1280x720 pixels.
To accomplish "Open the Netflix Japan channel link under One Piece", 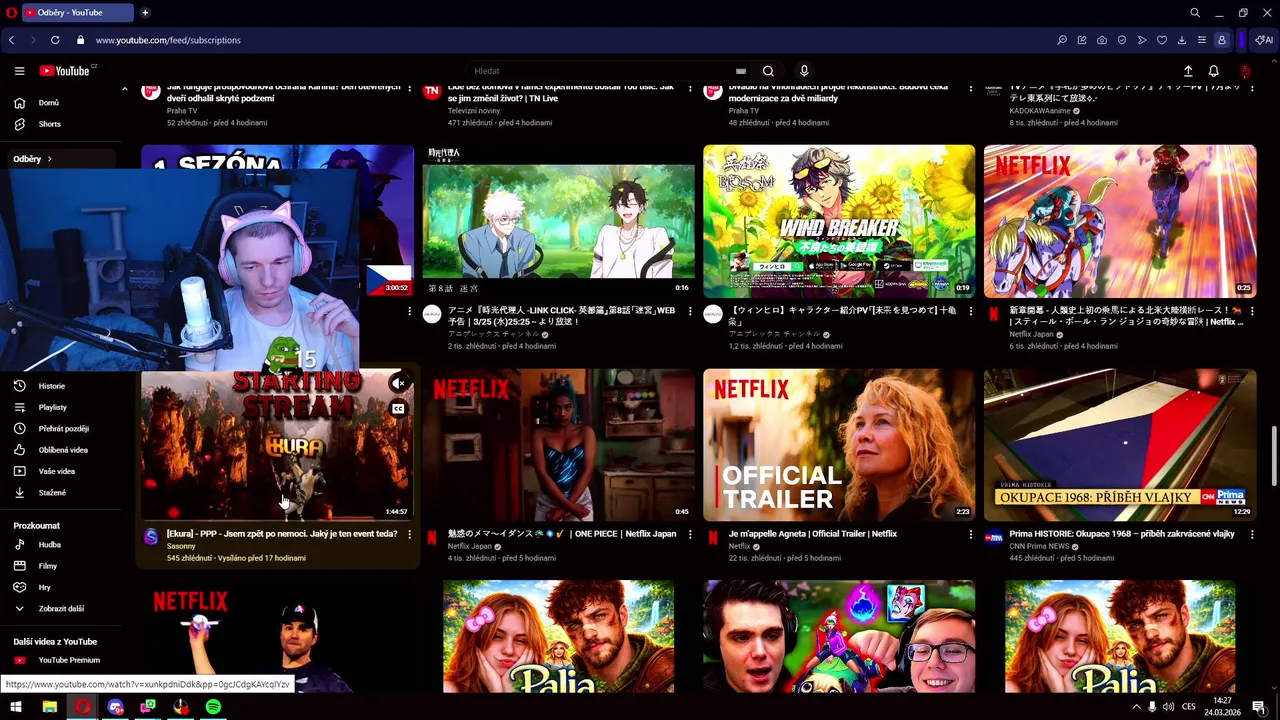I will 470,546.
